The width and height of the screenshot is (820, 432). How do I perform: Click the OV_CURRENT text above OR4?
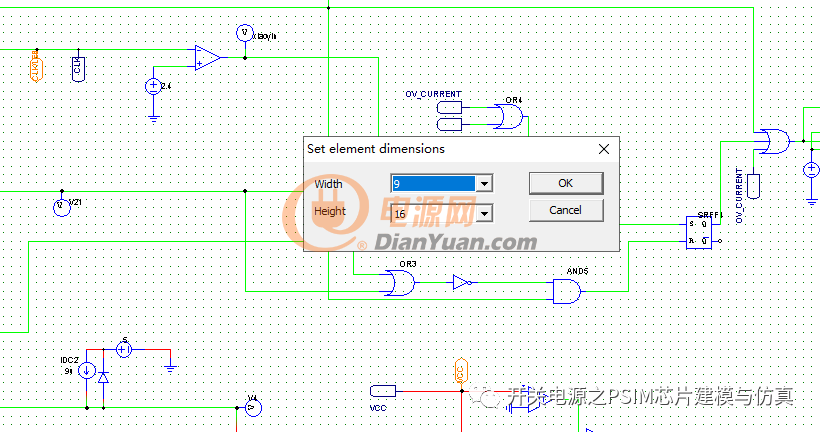tap(434, 94)
